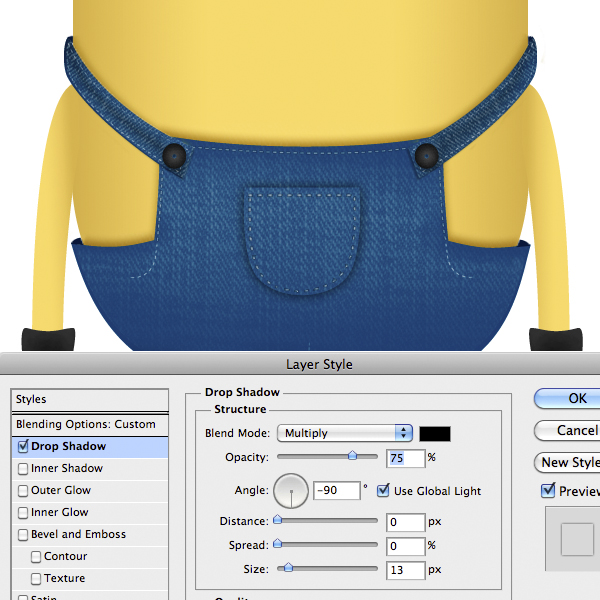Click the Cancel button

tap(570, 430)
